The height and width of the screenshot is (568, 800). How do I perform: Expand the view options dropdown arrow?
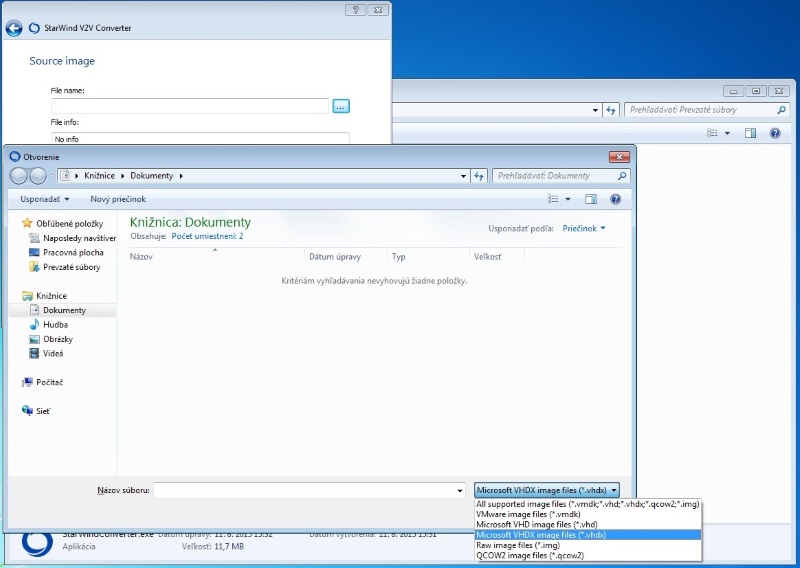(x=568, y=199)
